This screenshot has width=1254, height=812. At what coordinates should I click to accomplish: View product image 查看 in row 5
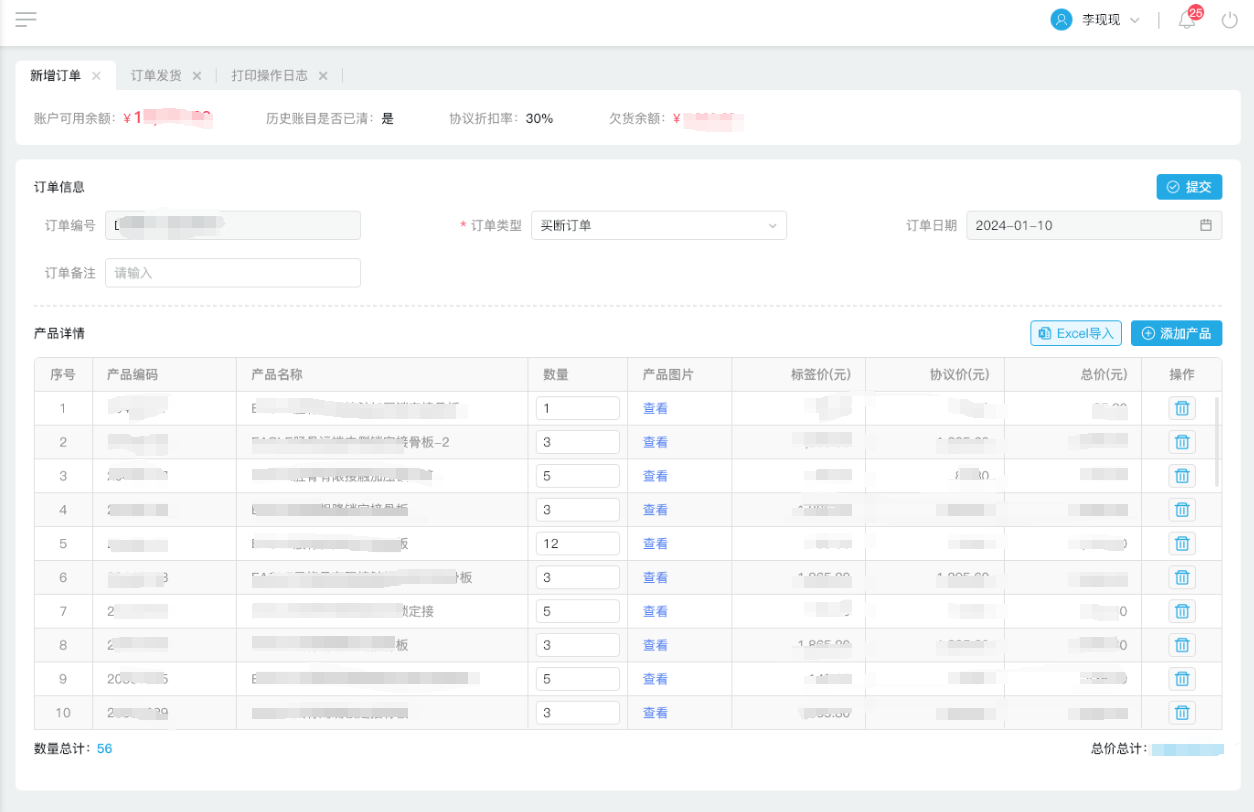coord(655,544)
